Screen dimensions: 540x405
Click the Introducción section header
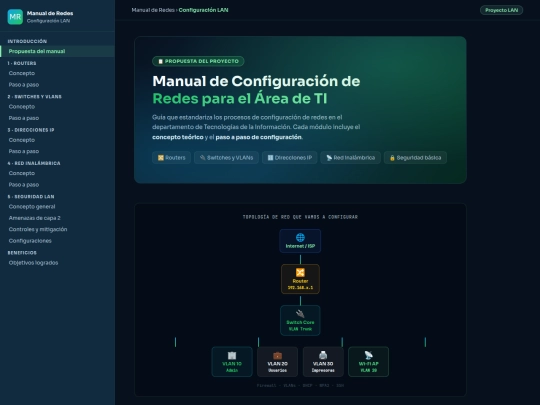27,41
